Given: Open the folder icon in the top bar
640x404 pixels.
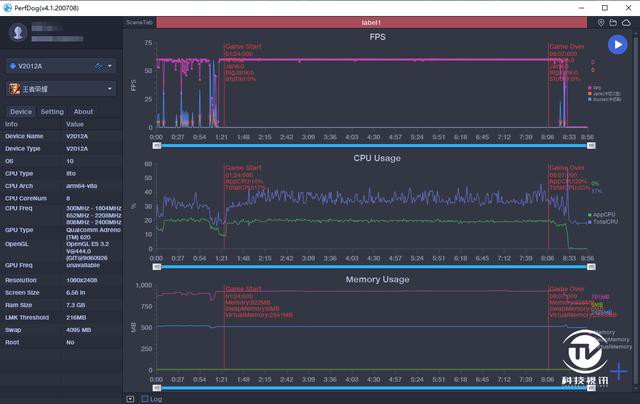Looking at the screenshot, I should click(613, 23).
